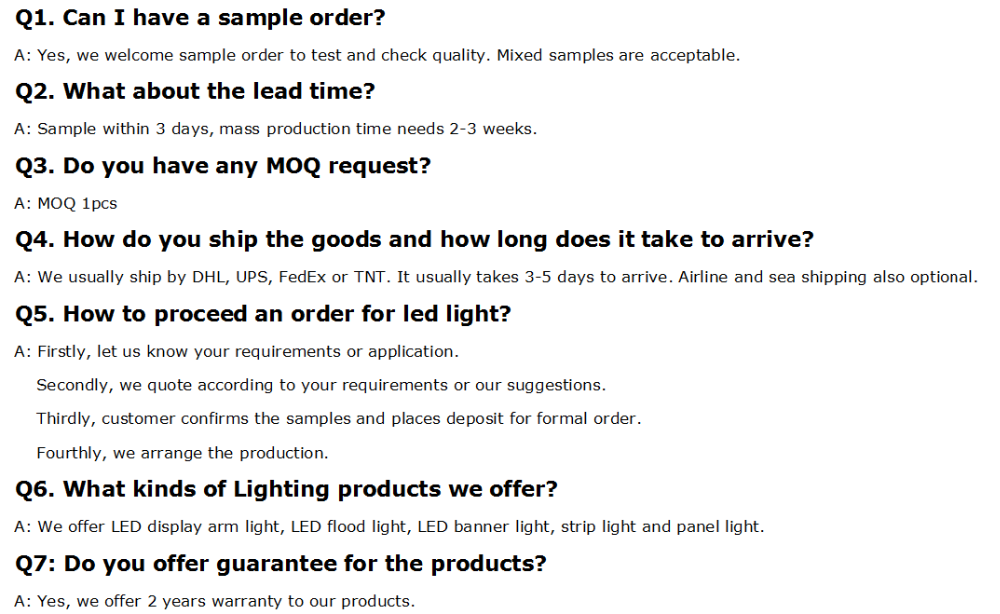Click the answer listing LED display arm light
The image size is (1000, 614).
(388, 526)
